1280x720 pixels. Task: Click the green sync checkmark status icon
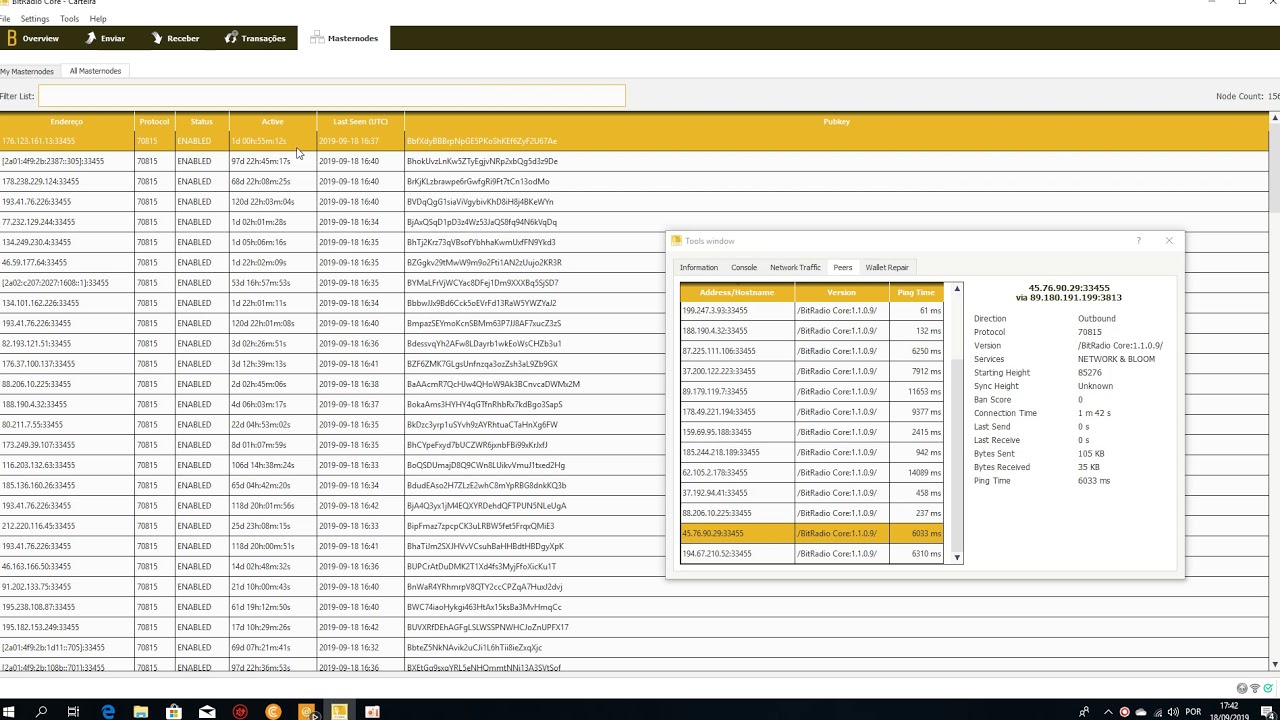point(1267,688)
